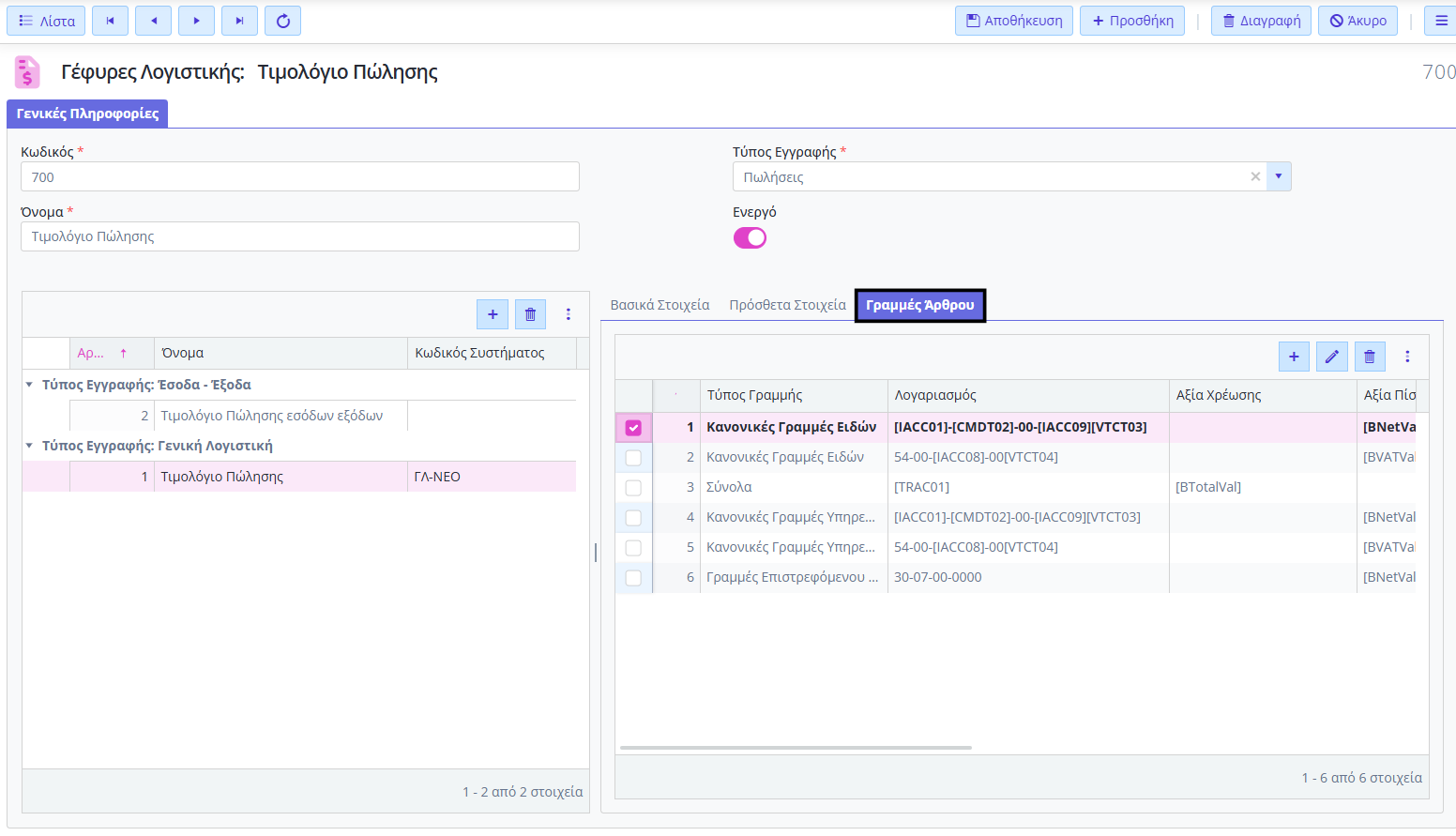The image size is (1456, 836).
Task: Add a row in the left grid
Action: tap(493, 314)
